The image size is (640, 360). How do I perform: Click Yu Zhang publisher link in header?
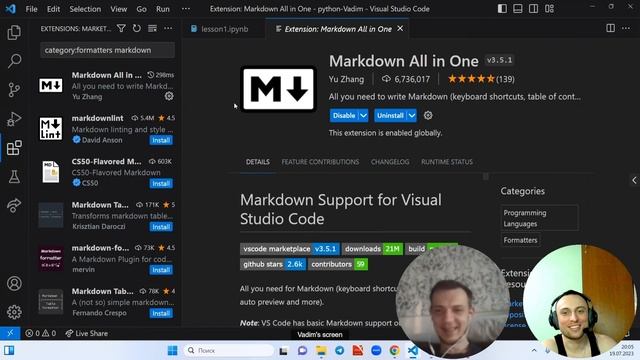tap(346, 79)
